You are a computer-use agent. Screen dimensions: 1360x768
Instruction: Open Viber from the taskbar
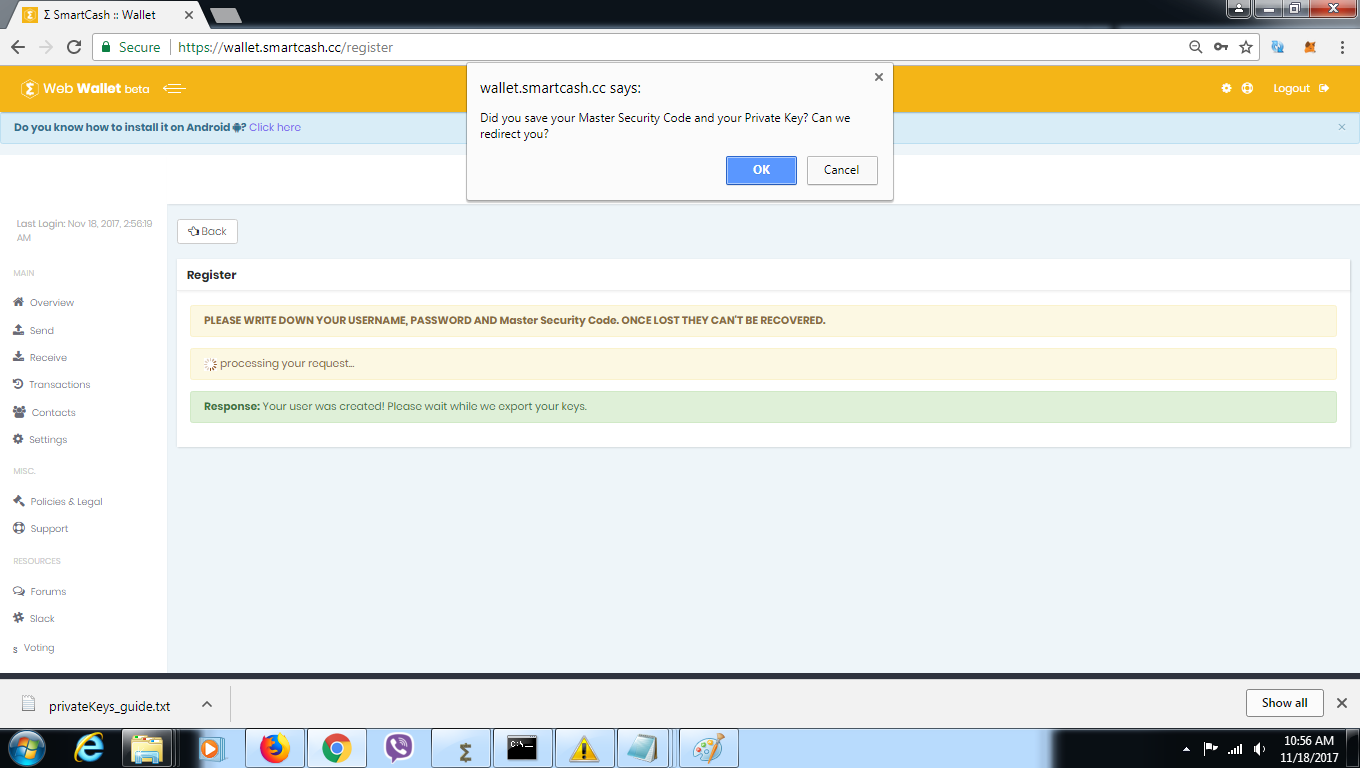click(399, 748)
